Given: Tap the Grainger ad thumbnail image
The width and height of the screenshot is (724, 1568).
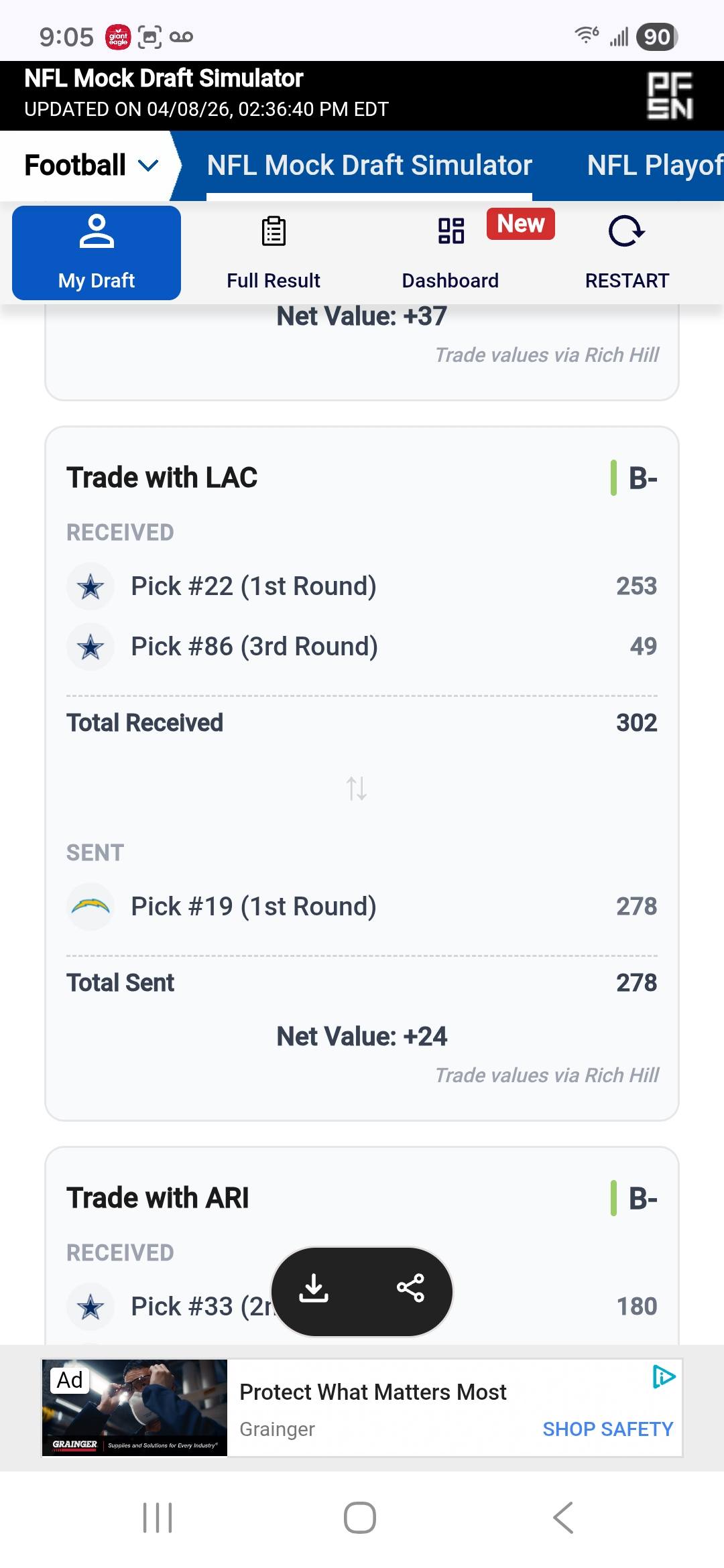Looking at the screenshot, I should tap(135, 1407).
